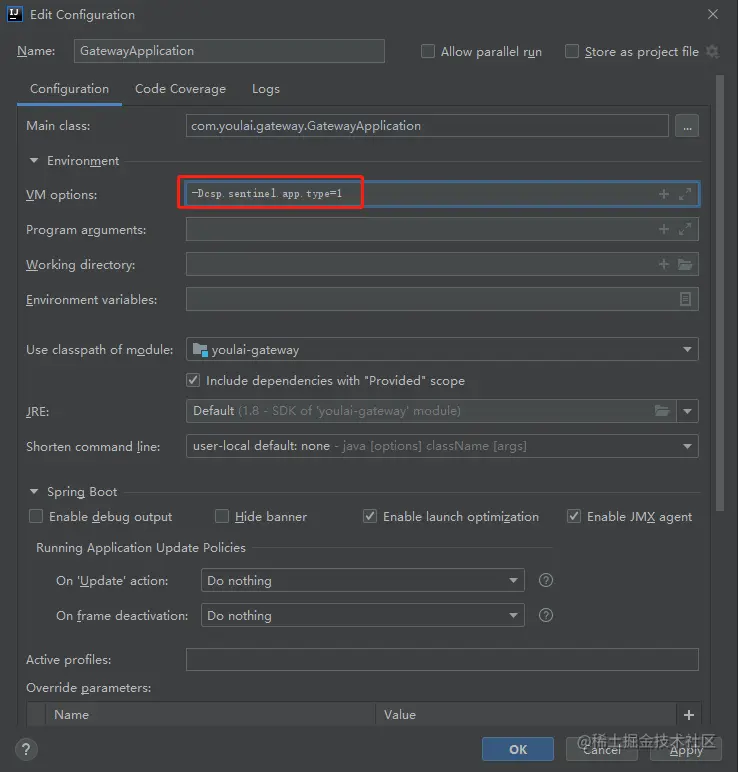Add an override parameter with plus icon
Viewport: 738px width, 772px height.
tap(689, 715)
